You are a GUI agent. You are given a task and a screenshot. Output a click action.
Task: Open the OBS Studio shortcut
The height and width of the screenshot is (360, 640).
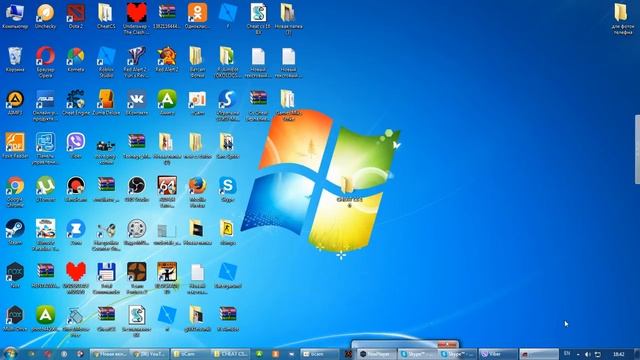click(x=136, y=189)
